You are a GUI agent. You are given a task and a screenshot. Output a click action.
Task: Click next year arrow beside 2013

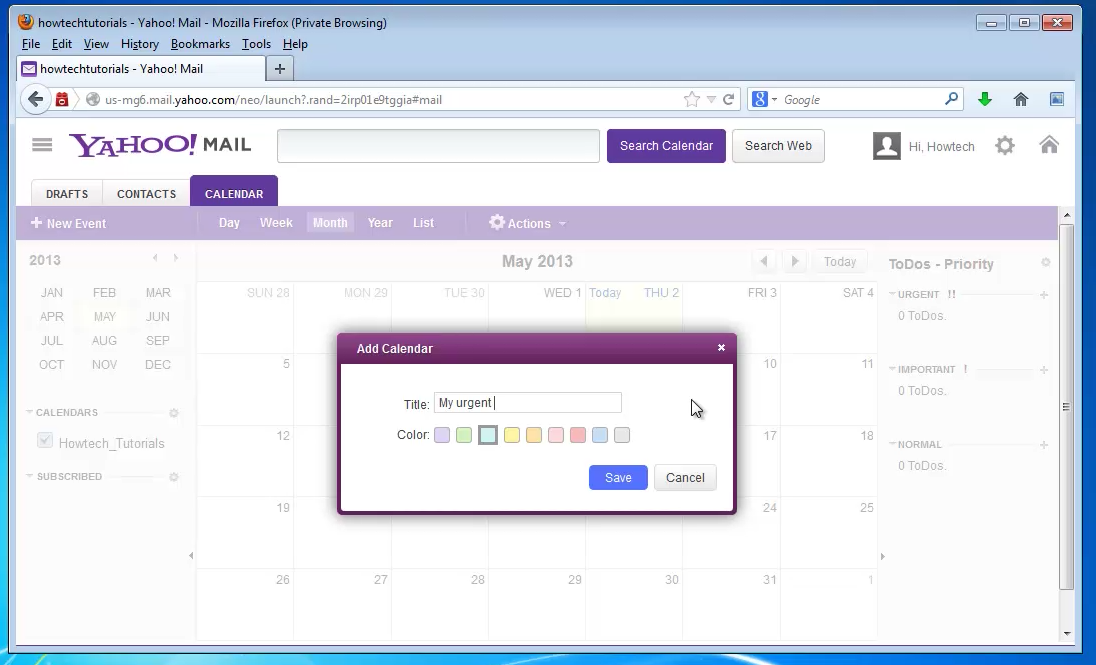(175, 258)
